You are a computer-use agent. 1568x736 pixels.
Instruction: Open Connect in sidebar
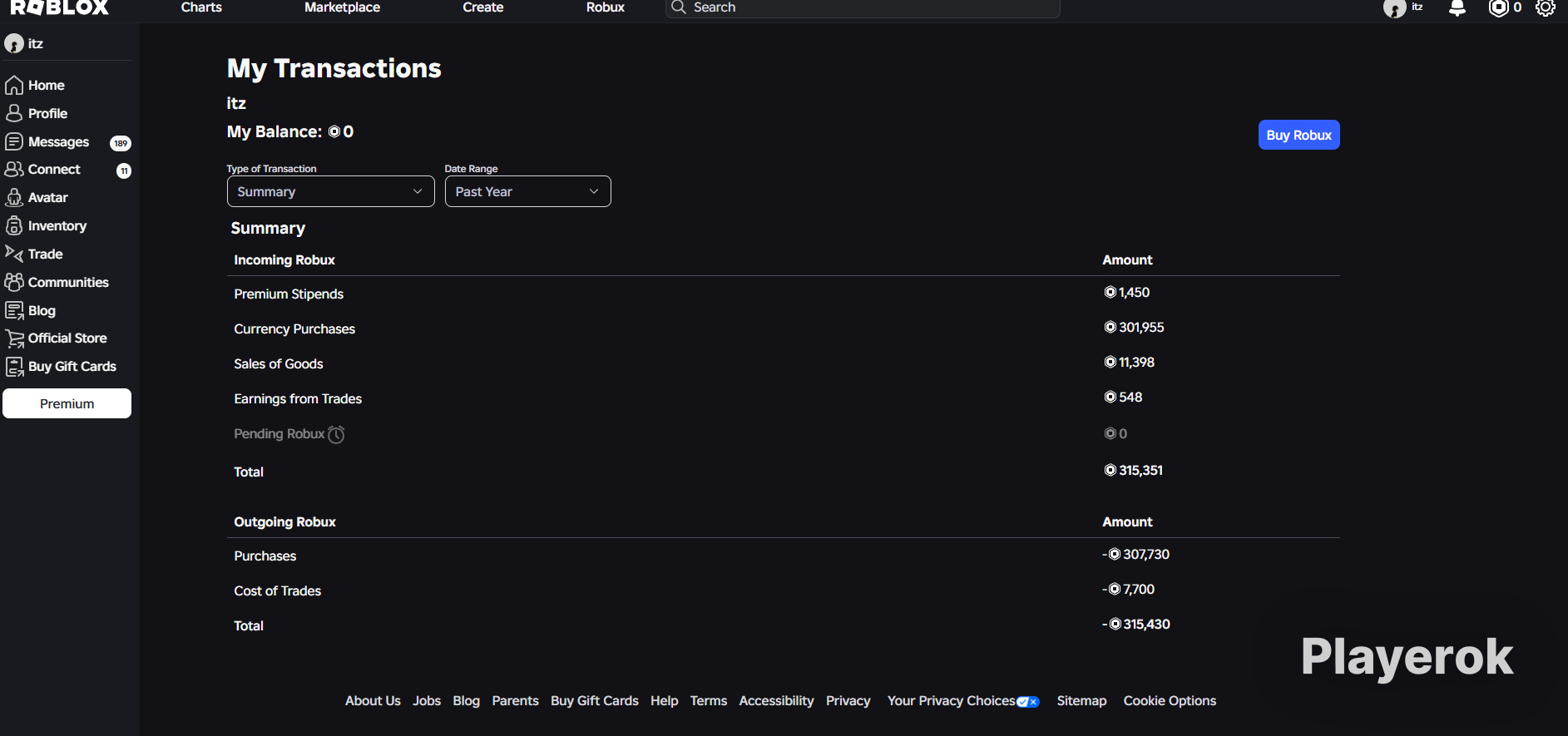pos(54,169)
